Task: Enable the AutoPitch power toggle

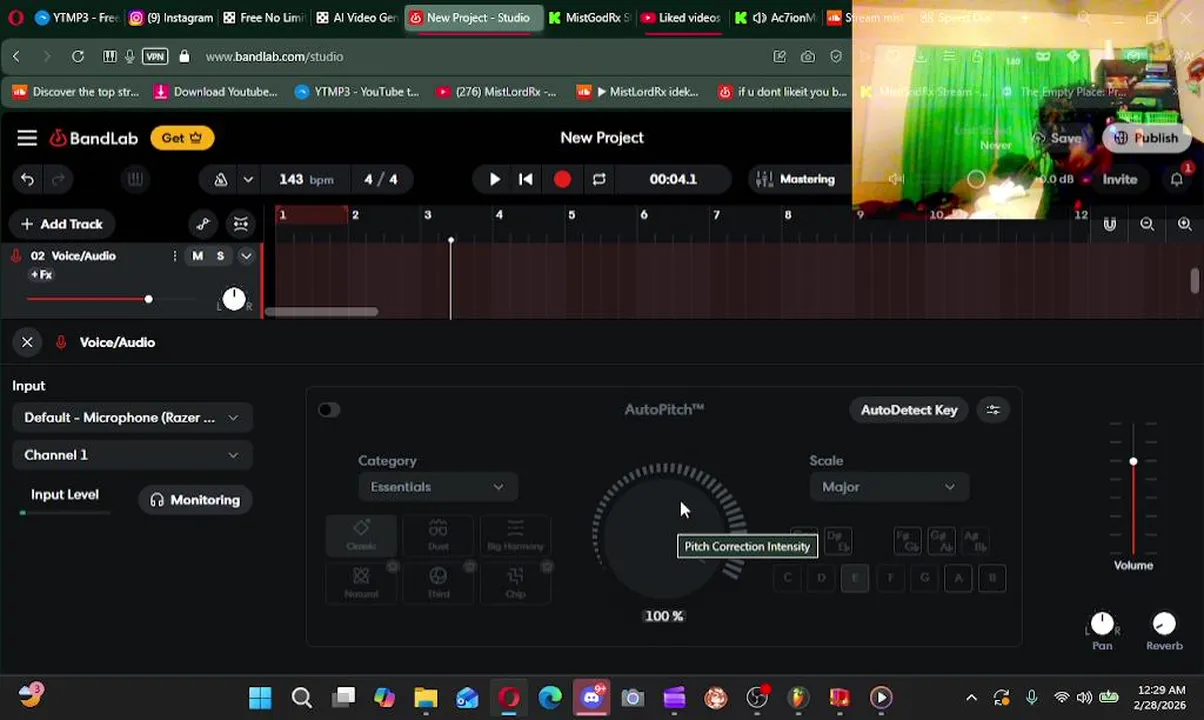Action: (329, 410)
